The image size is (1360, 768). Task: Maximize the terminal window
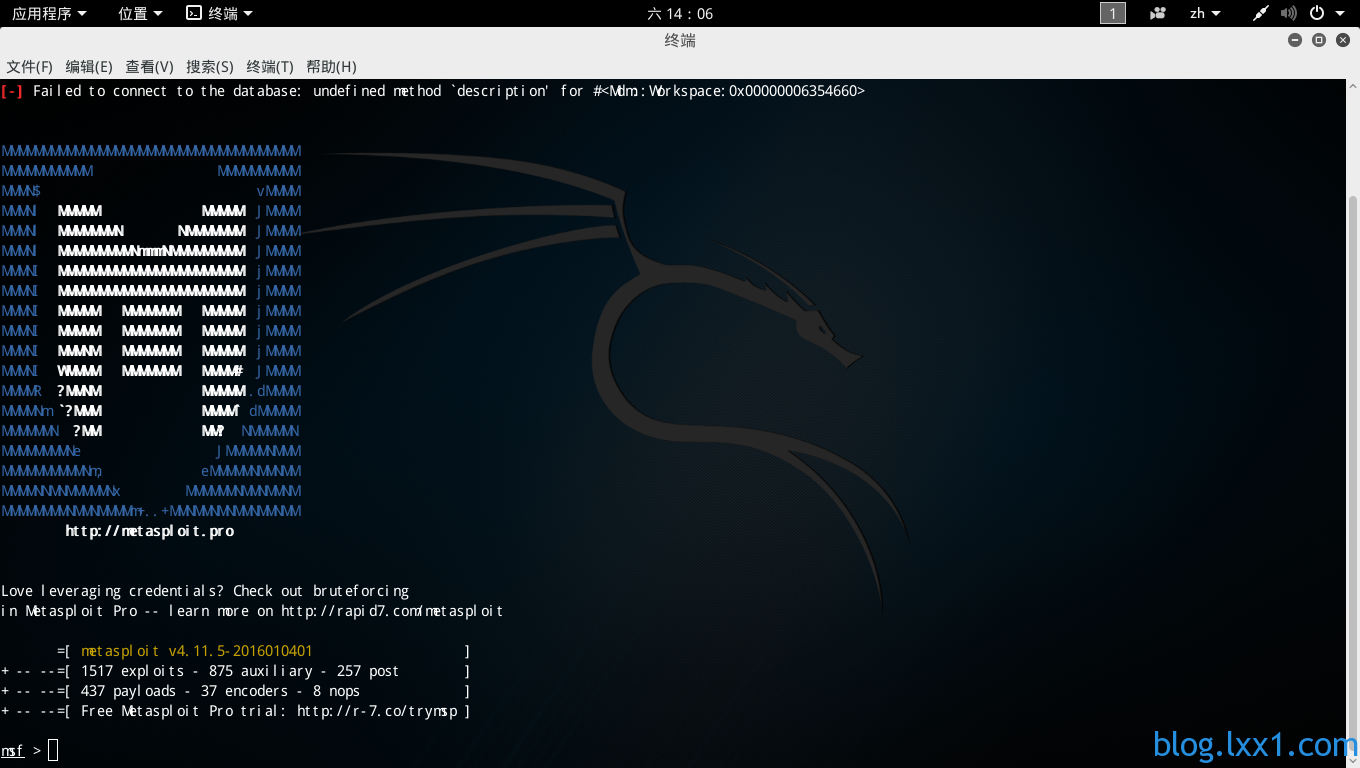(x=1319, y=40)
